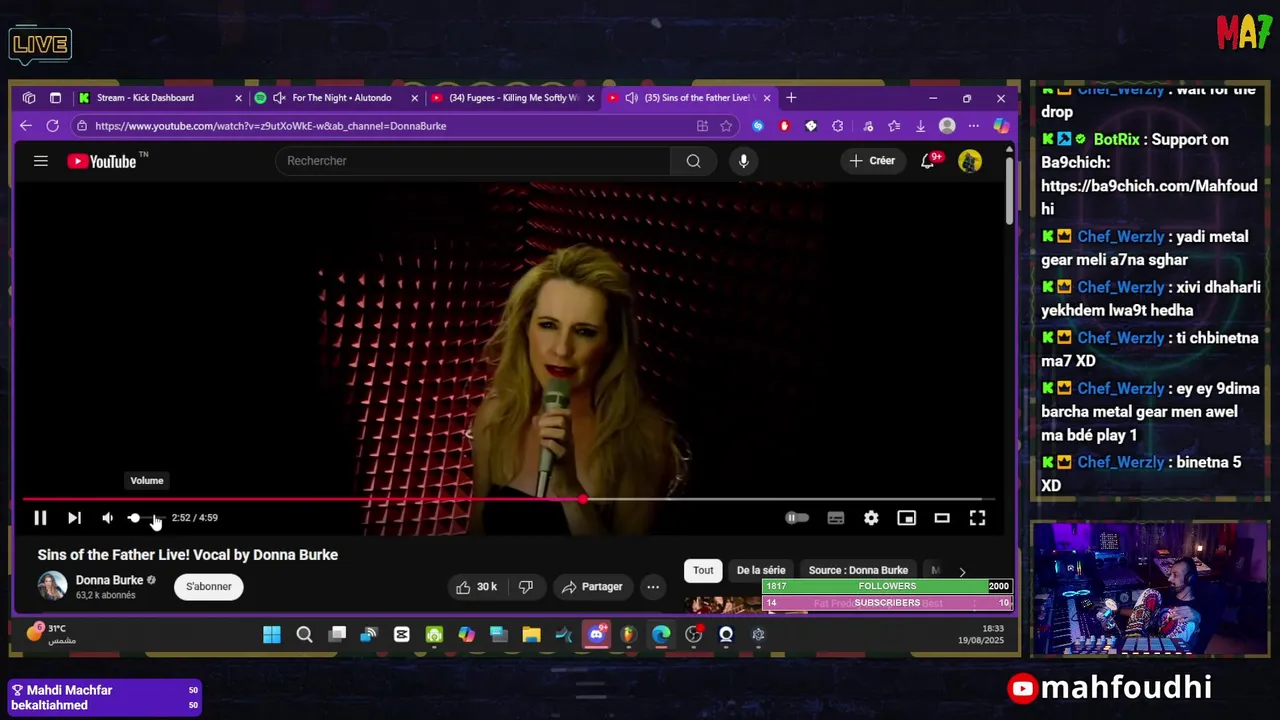
Task: Select the Source : Donna Burke chip
Action: pyautogui.click(x=858, y=571)
